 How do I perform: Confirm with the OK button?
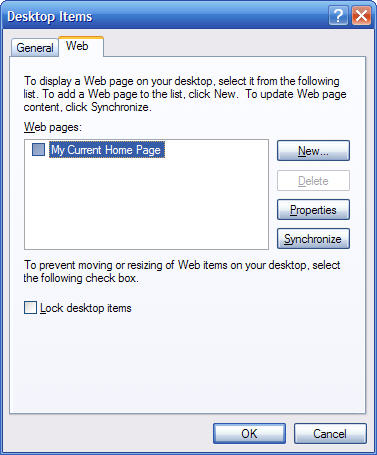point(249,434)
